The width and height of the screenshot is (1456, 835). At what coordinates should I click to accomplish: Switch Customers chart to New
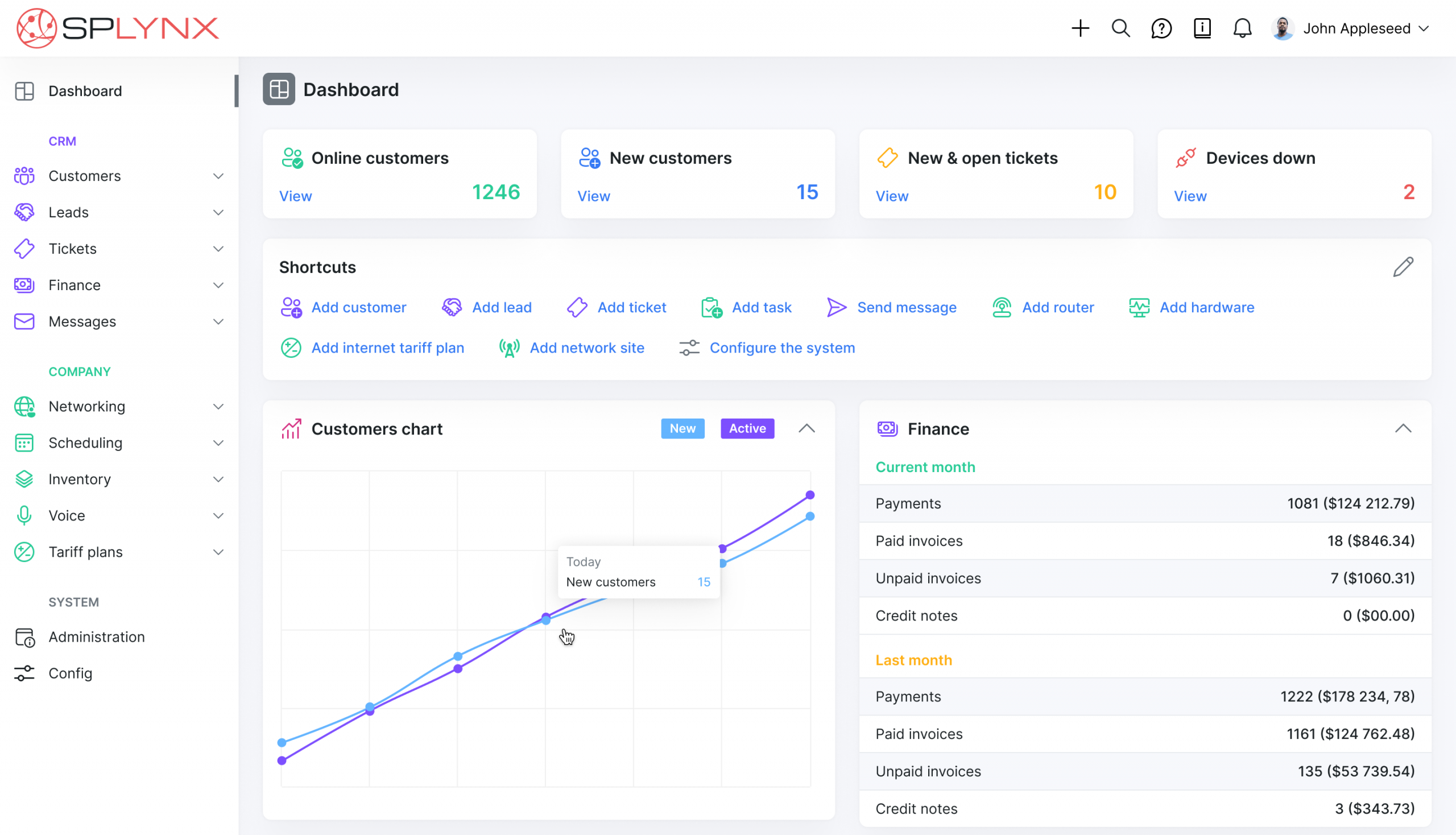pyautogui.click(x=682, y=428)
